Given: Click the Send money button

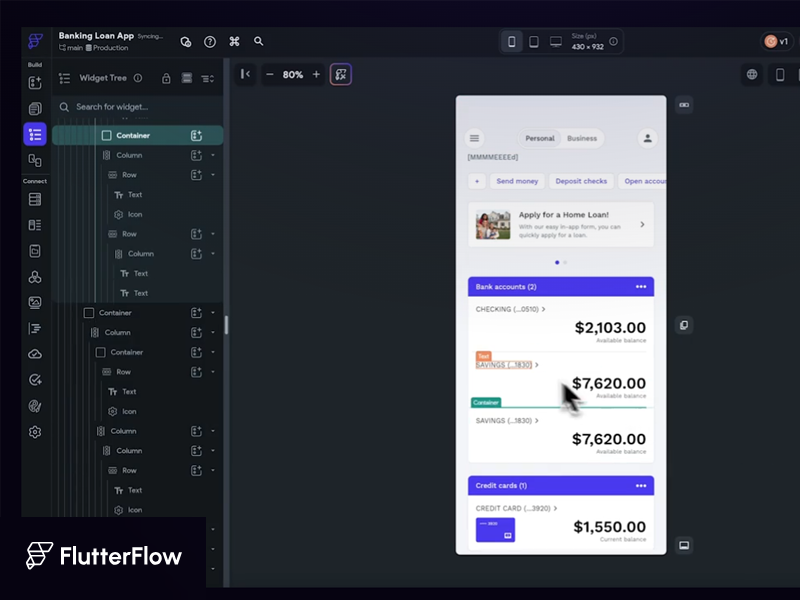Looking at the screenshot, I should pyautogui.click(x=517, y=181).
